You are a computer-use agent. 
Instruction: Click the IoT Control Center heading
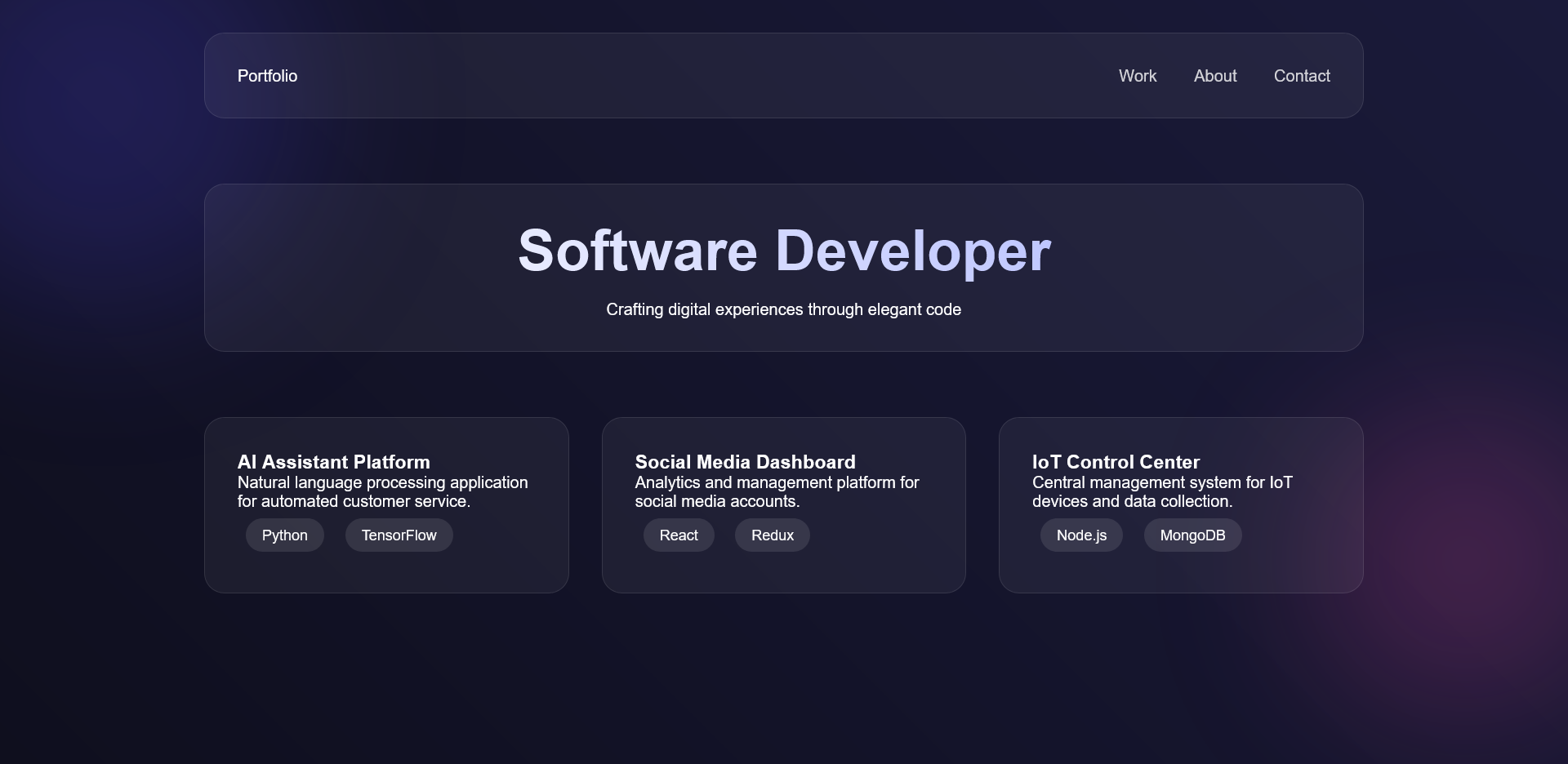pos(1115,462)
